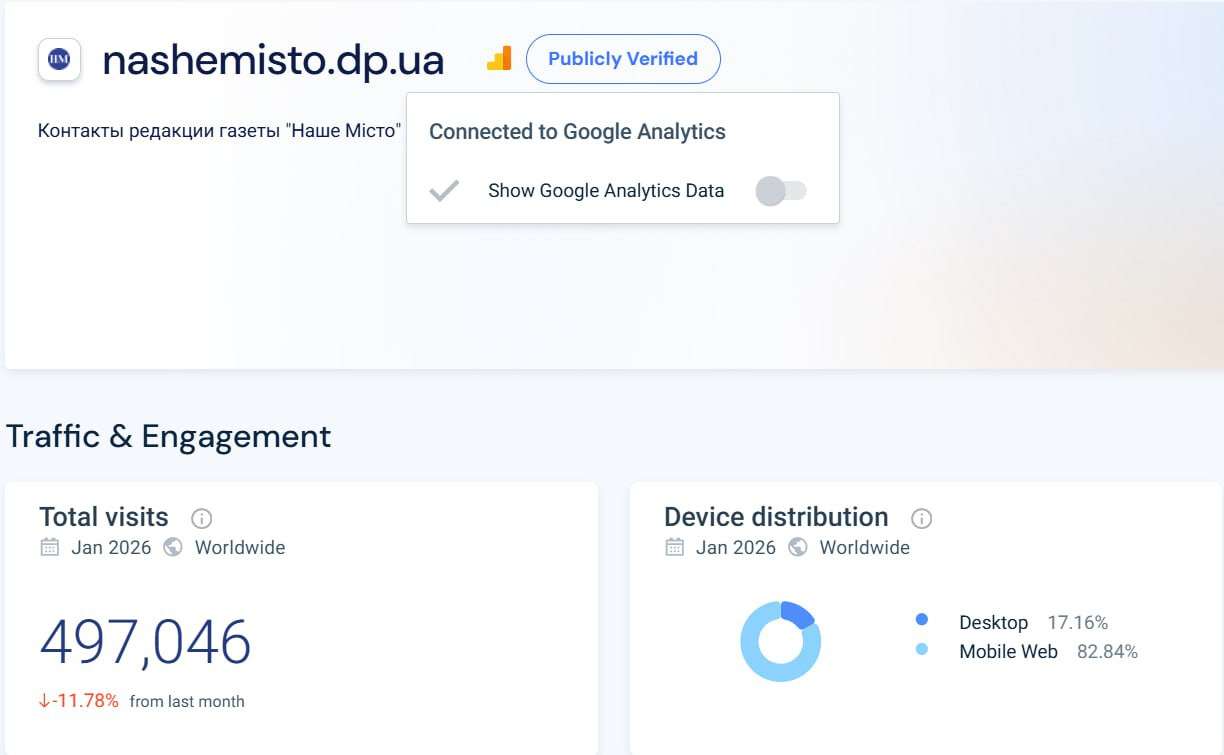Click the globe icon under Total visits
The height and width of the screenshot is (755, 1224).
pyautogui.click(x=173, y=547)
